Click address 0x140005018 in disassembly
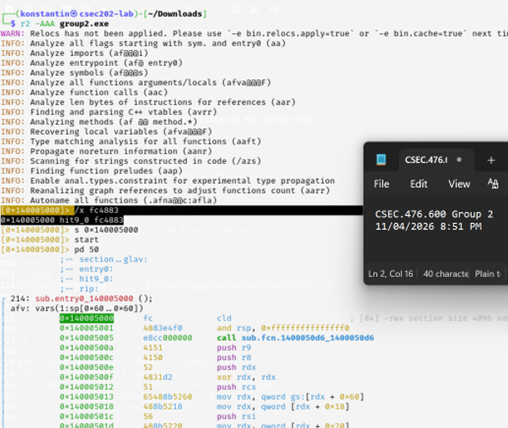508x428 pixels. 86,407
